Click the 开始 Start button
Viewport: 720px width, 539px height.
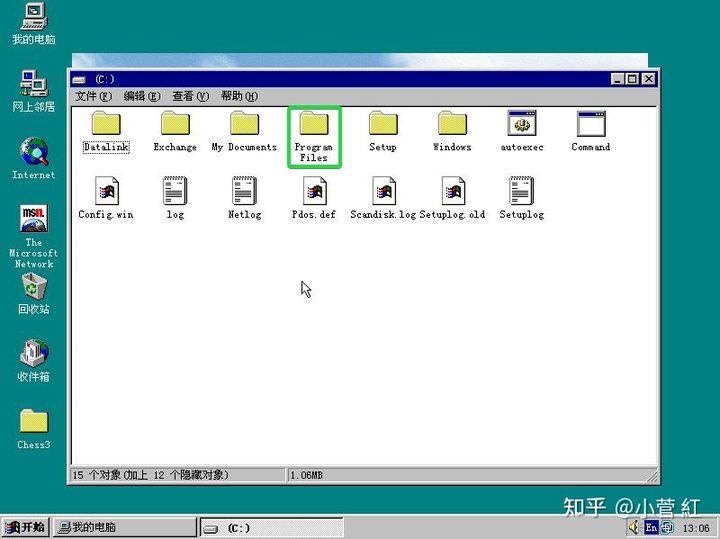click(26, 527)
